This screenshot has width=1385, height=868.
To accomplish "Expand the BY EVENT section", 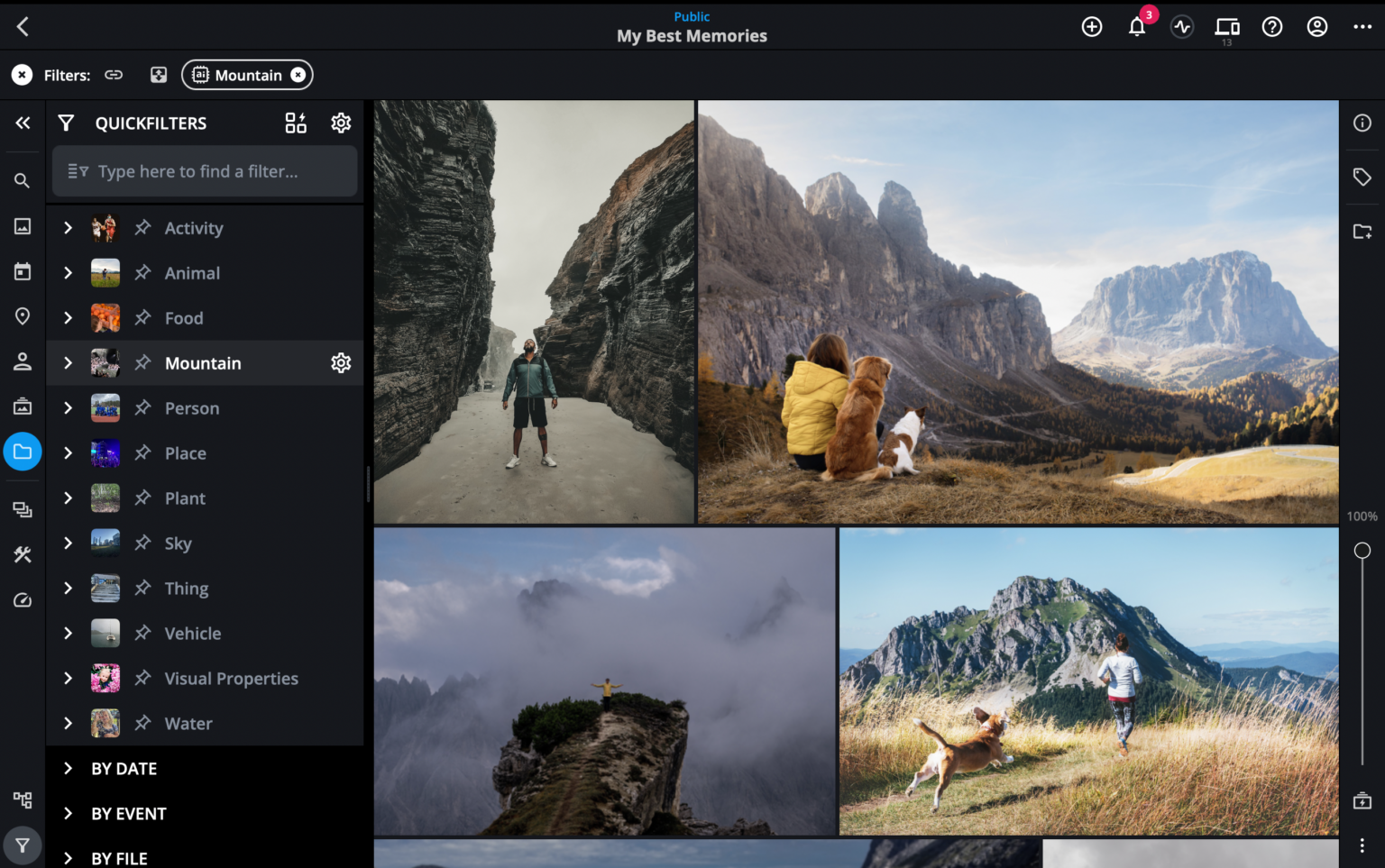I will (69, 813).
